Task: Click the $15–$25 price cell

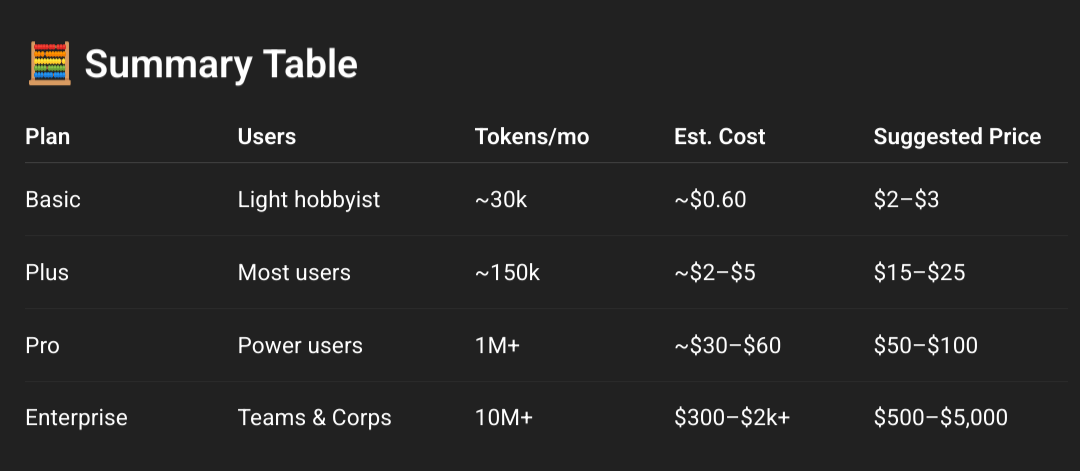Action: pos(919,273)
